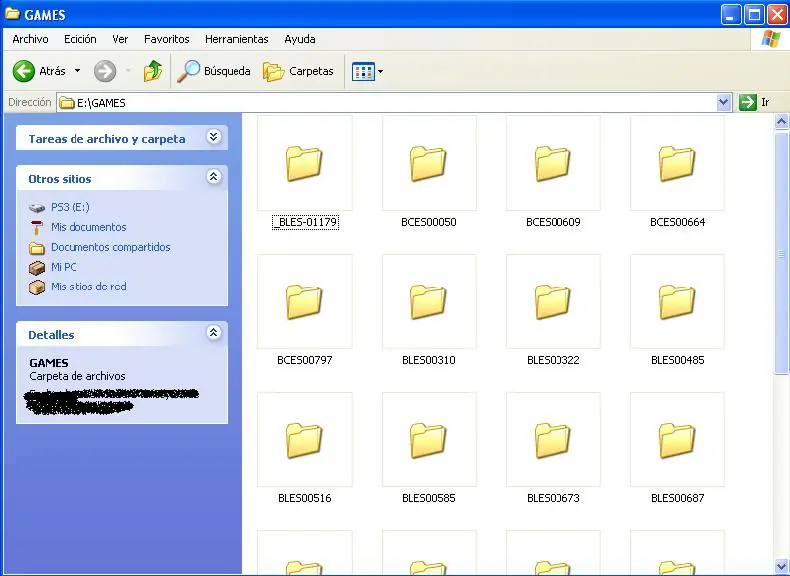The image size is (790, 576).
Task: Expand Tareas de archivo y carpeta panel
Action: 214,137
